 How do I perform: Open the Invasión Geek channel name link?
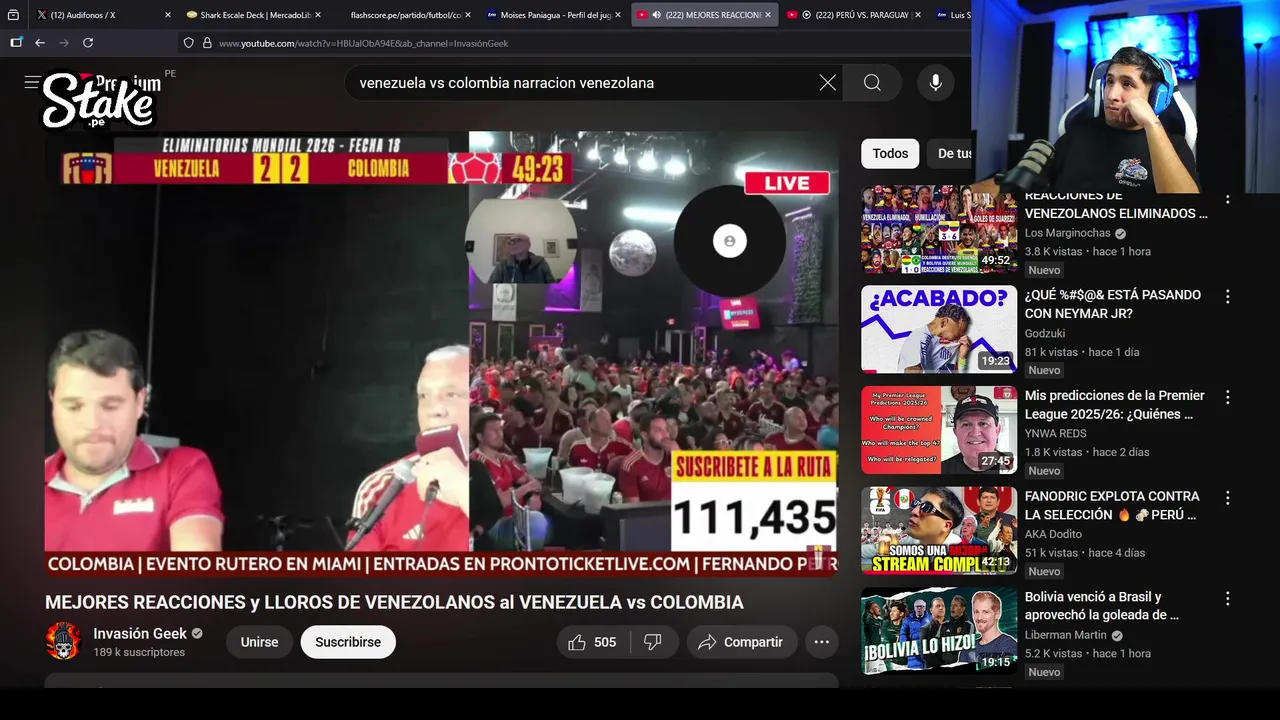click(x=140, y=633)
